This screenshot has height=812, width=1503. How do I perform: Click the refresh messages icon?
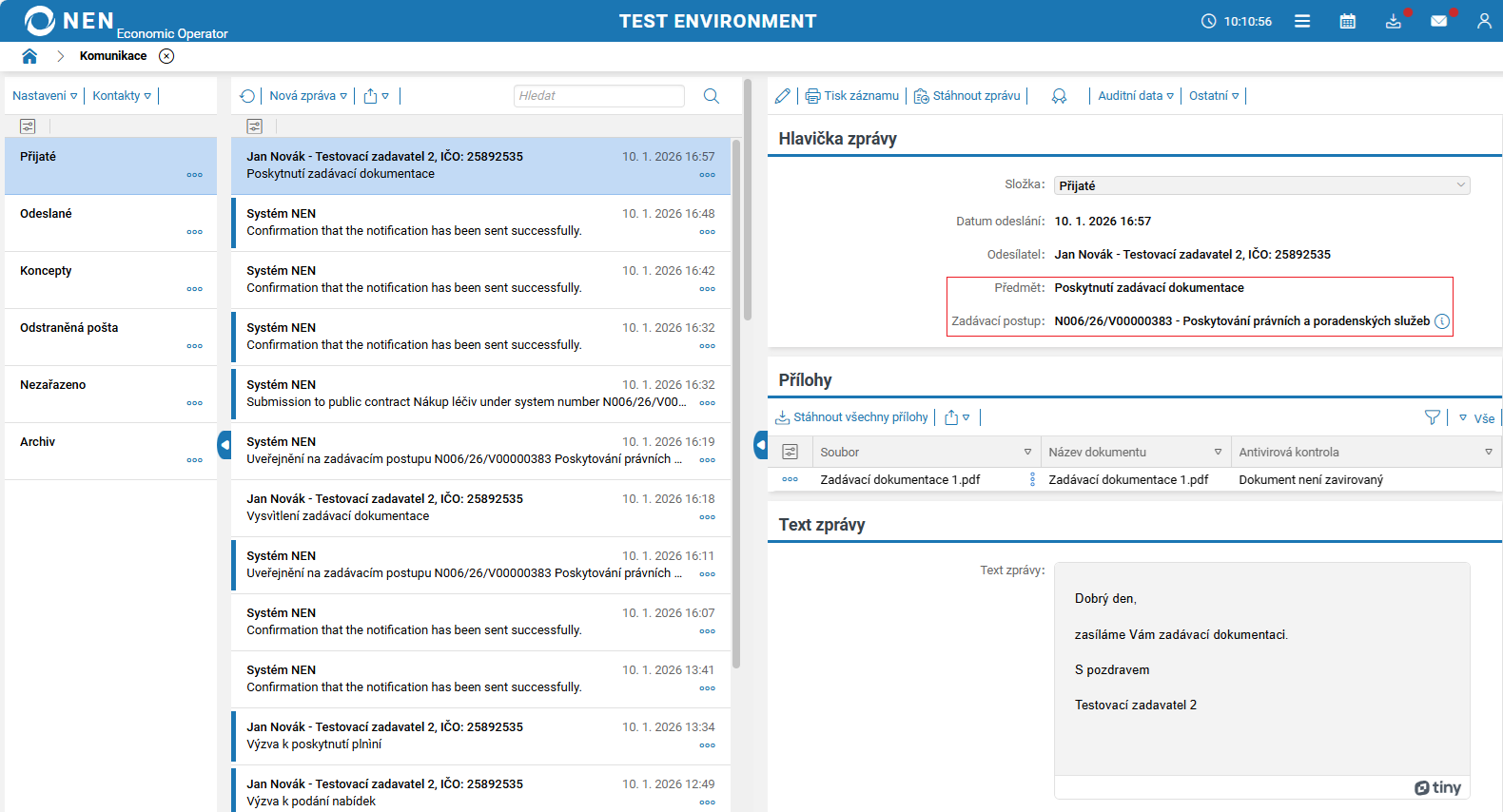247,96
